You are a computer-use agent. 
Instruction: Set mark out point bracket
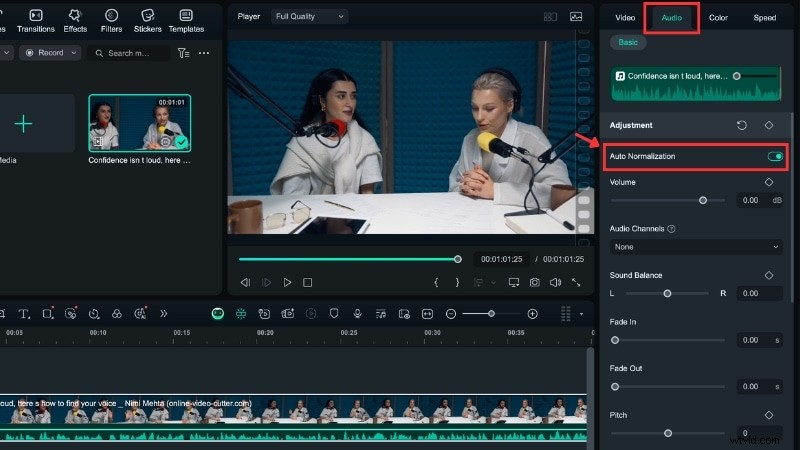(x=457, y=283)
